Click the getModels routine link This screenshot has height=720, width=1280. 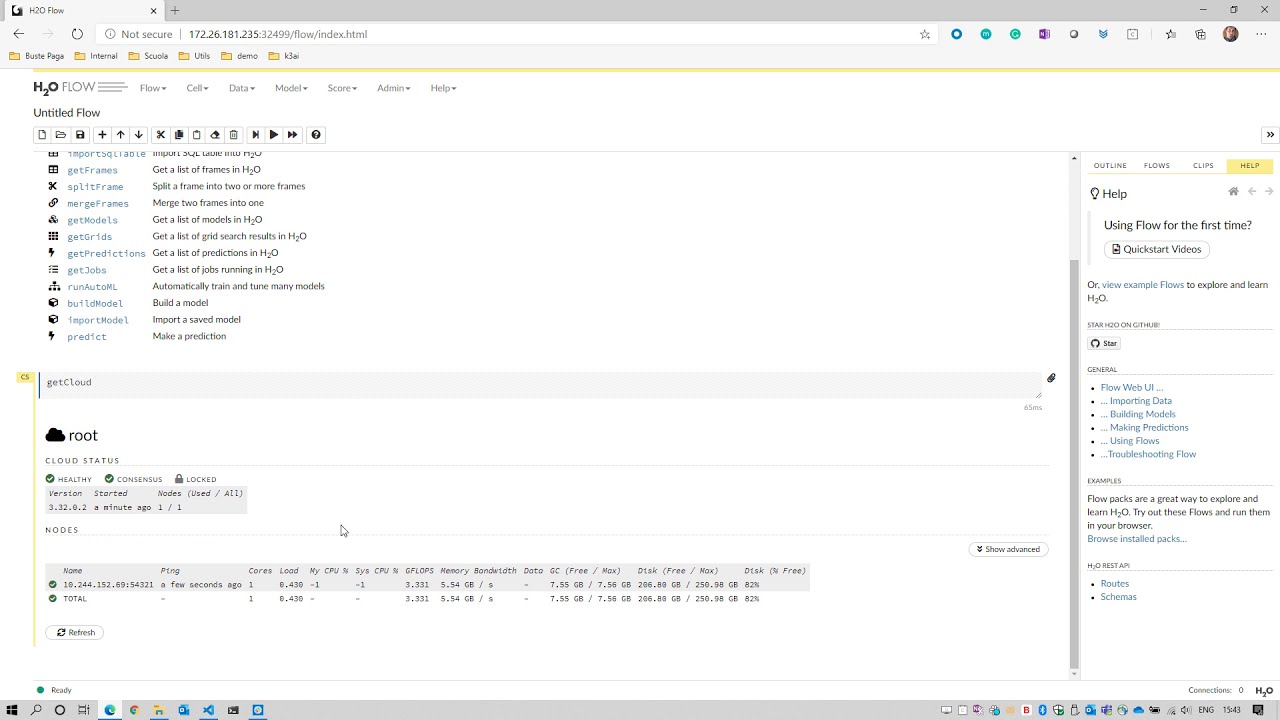[x=92, y=220]
